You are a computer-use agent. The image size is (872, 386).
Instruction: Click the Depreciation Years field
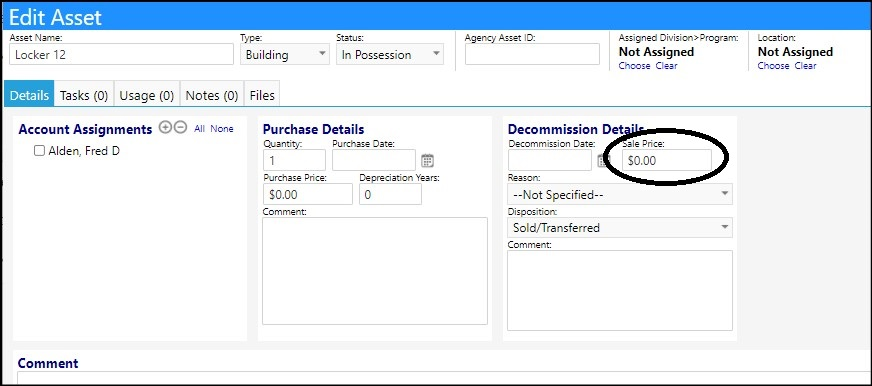390,194
